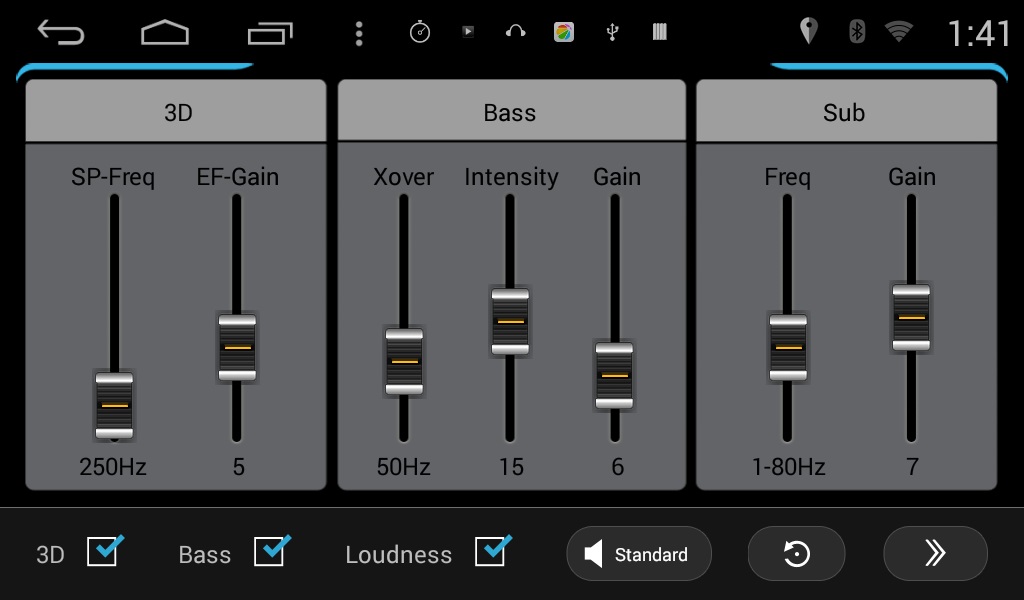Tap the USB icon in status bar
This screenshot has width=1024, height=600.
click(x=613, y=32)
